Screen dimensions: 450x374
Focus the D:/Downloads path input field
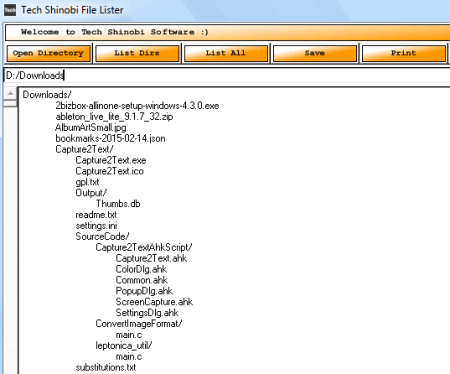[x=227, y=75]
